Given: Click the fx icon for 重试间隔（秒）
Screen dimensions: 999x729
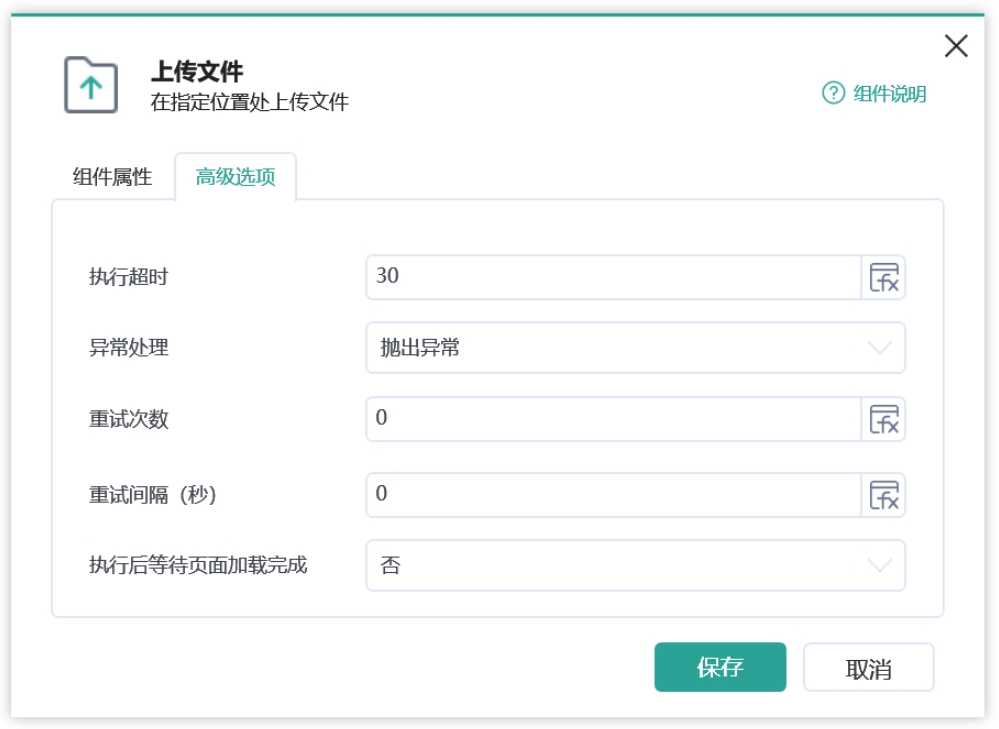Looking at the screenshot, I should coord(884,495).
